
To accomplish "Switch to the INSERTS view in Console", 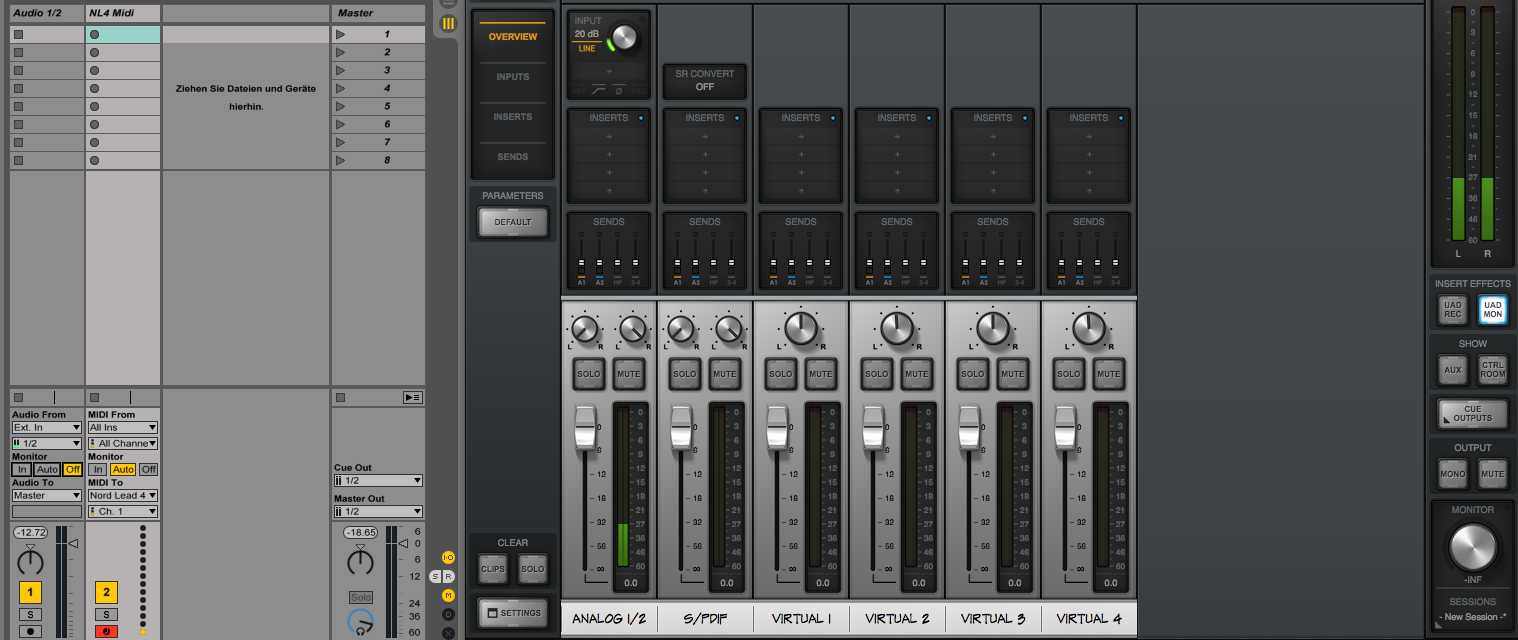I will pos(512,117).
